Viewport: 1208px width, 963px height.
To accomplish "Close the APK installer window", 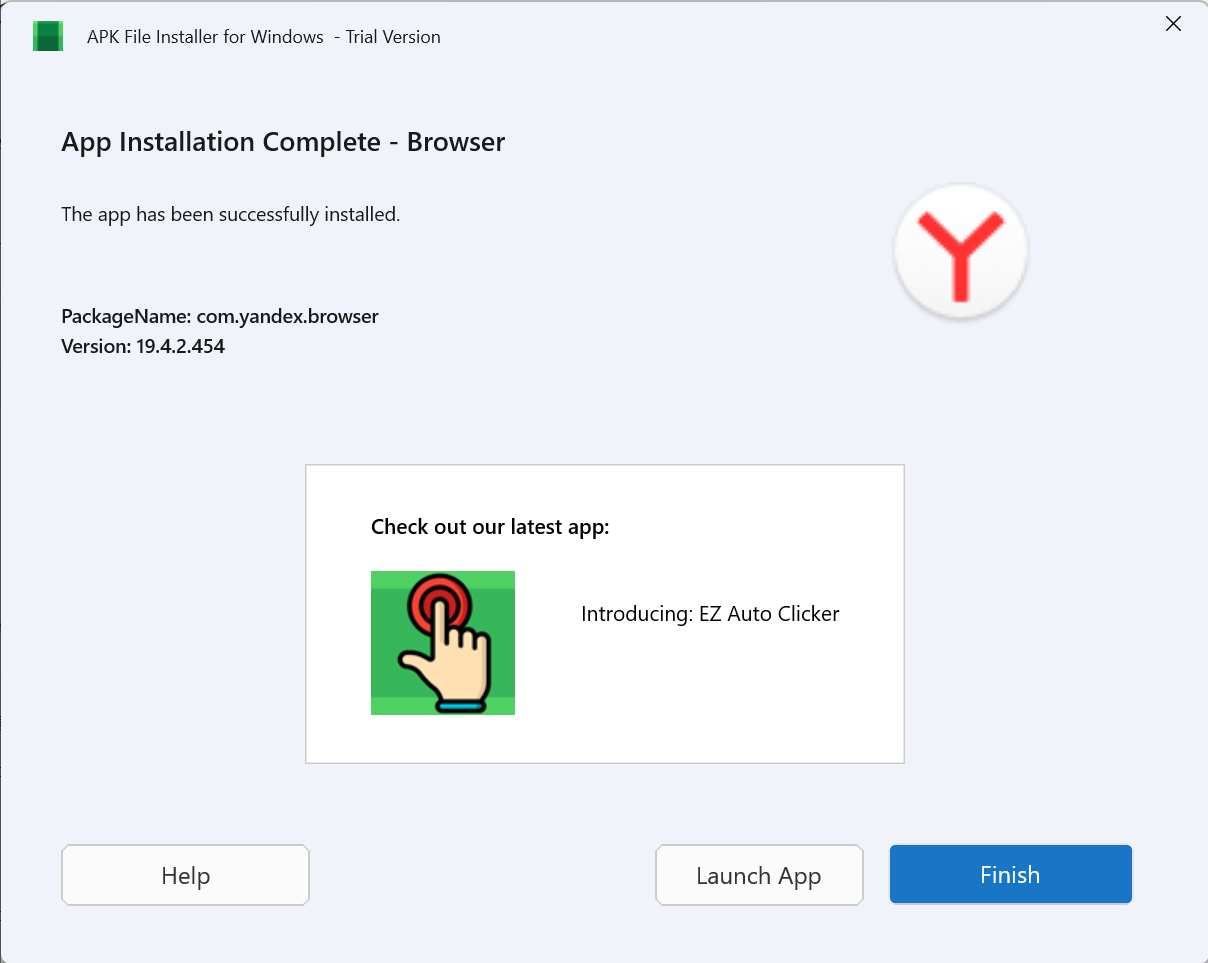I will click(1173, 25).
